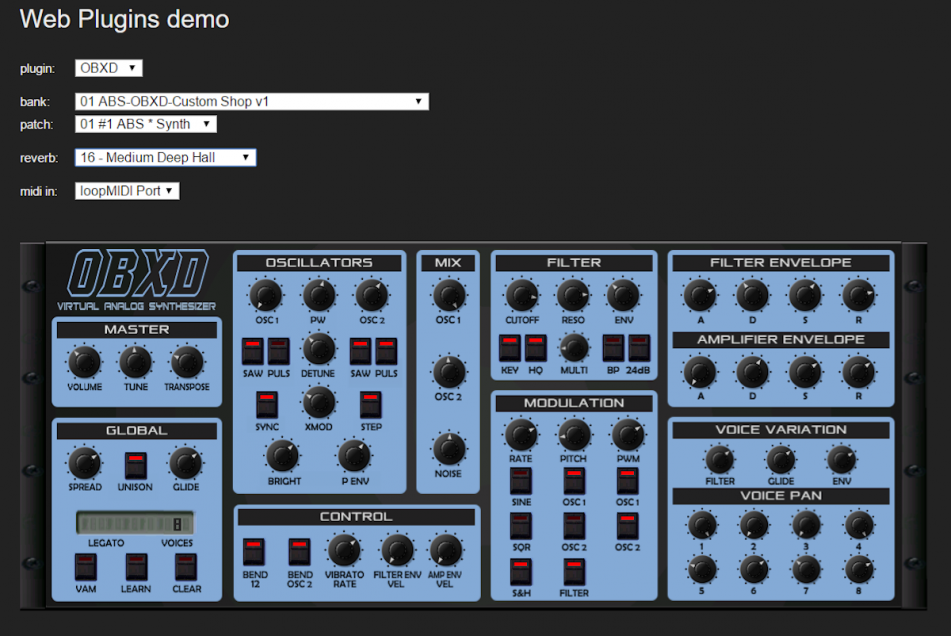
Task: Toggle the BEND 12 switch
Action: coord(254,552)
